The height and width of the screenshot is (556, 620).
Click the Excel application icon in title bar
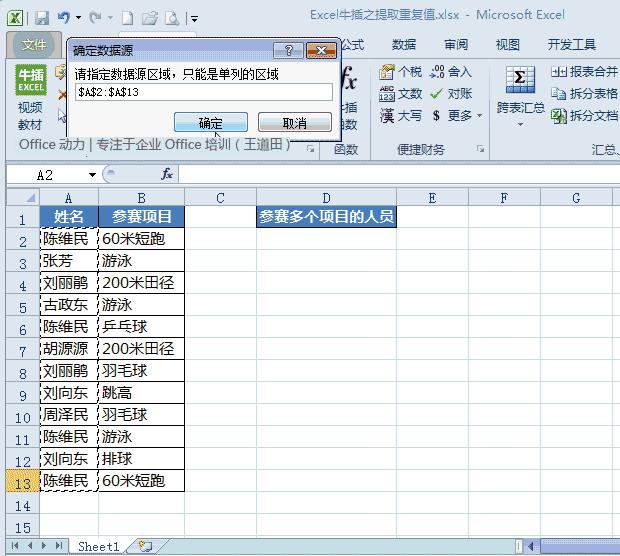[x=15, y=18]
